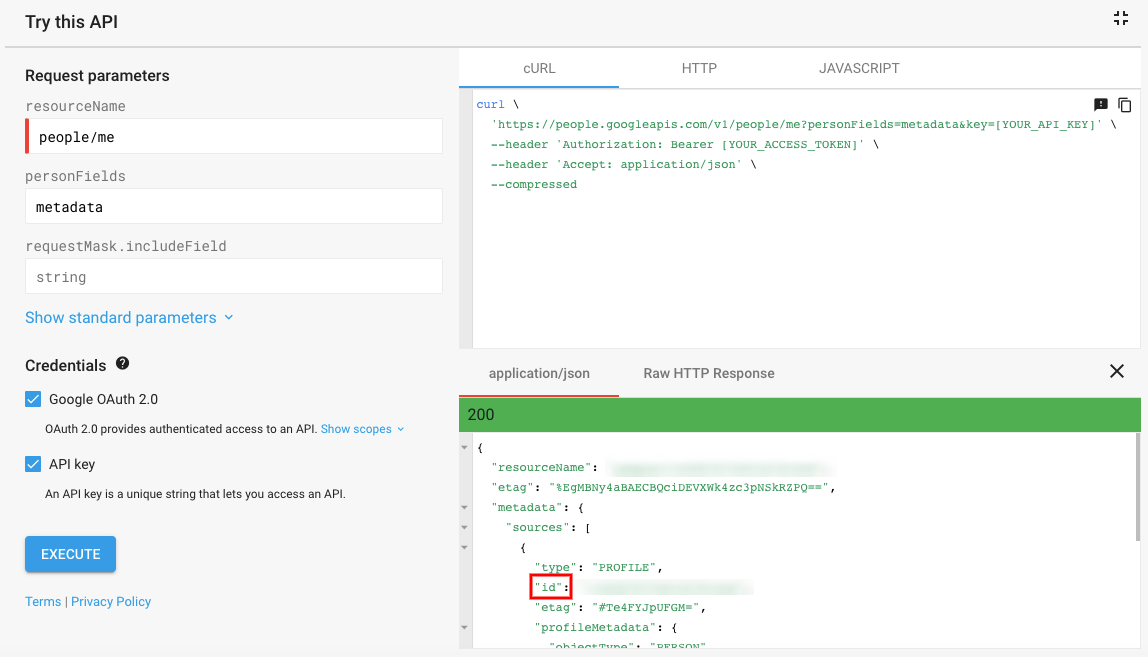
Task: Switch to the cURL tab
Action: point(539,68)
